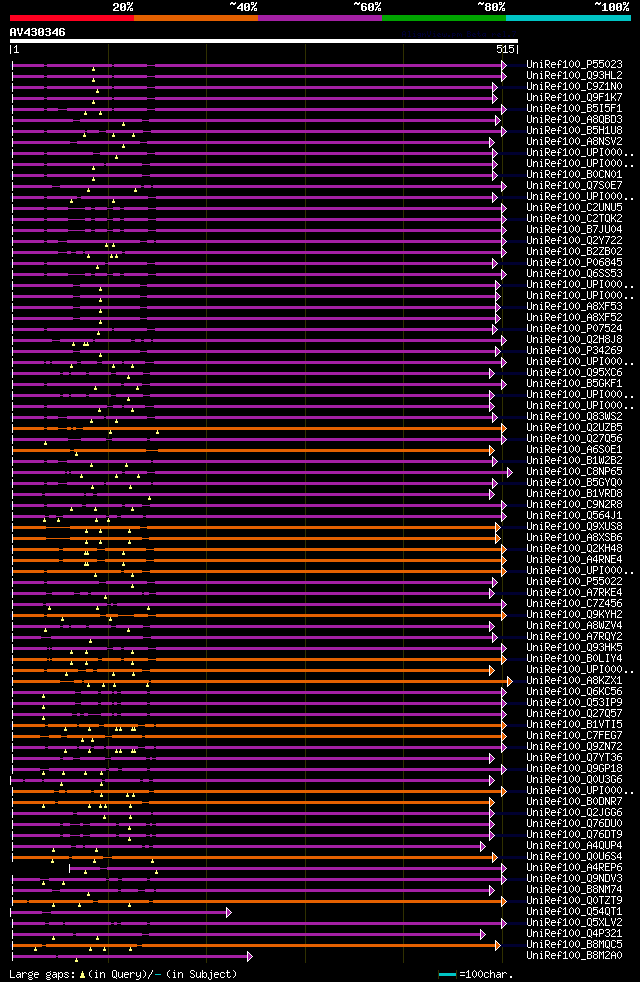Go to UniRef100_A8XSB6 label
The height and width of the screenshot is (982, 640).
coord(574,538)
